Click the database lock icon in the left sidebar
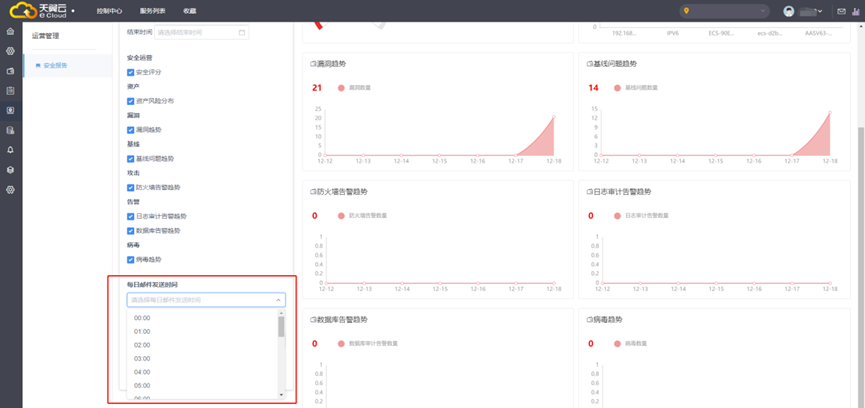This screenshot has width=865, height=408. coord(10,130)
